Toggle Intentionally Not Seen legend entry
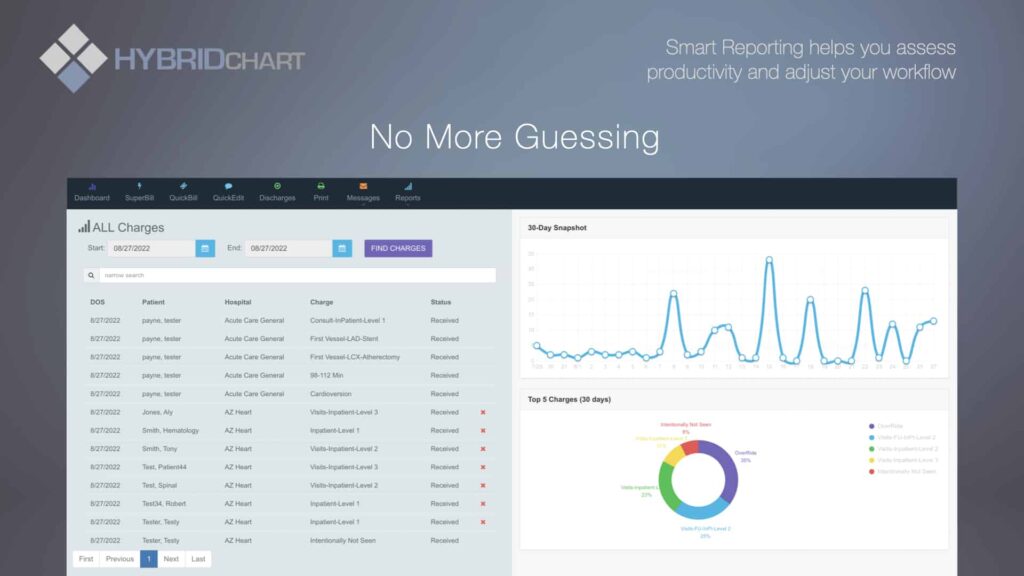The image size is (1024, 576). (902, 472)
